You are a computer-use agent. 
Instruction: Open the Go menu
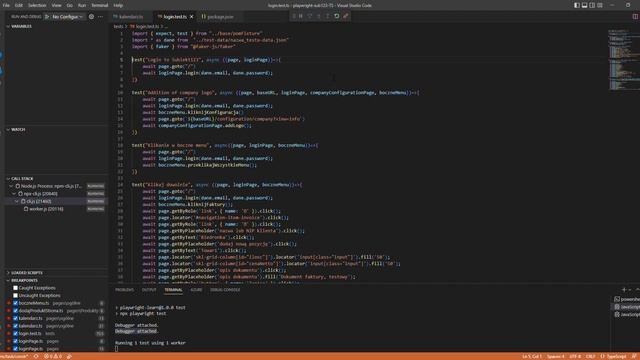(69, 5)
